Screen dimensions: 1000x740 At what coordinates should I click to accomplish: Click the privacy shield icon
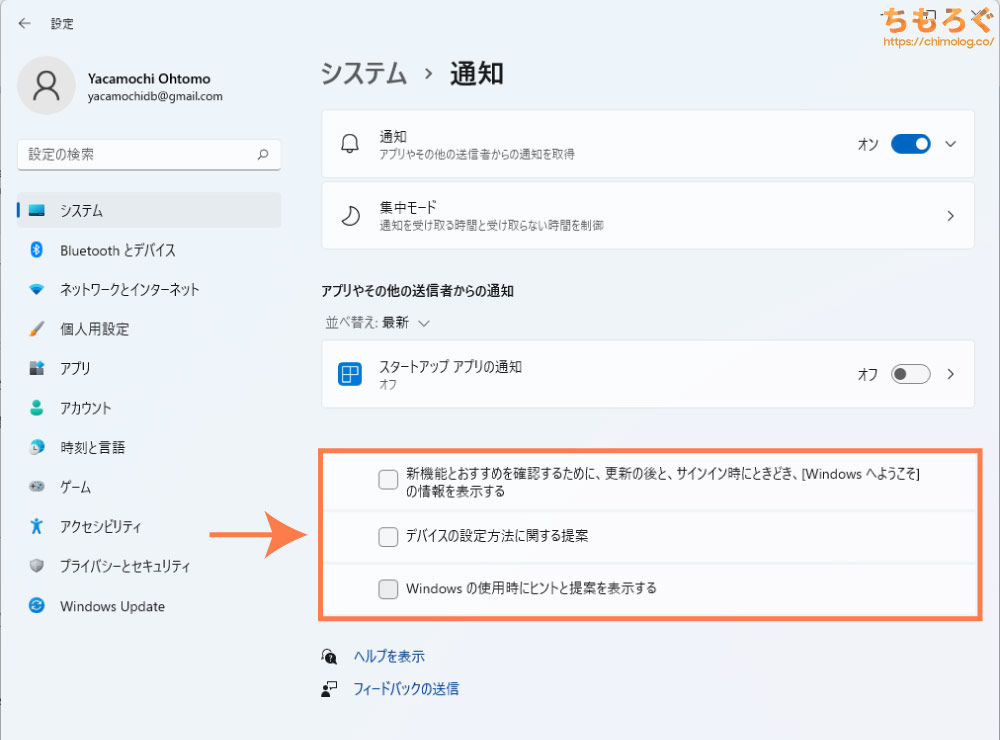pos(37,566)
